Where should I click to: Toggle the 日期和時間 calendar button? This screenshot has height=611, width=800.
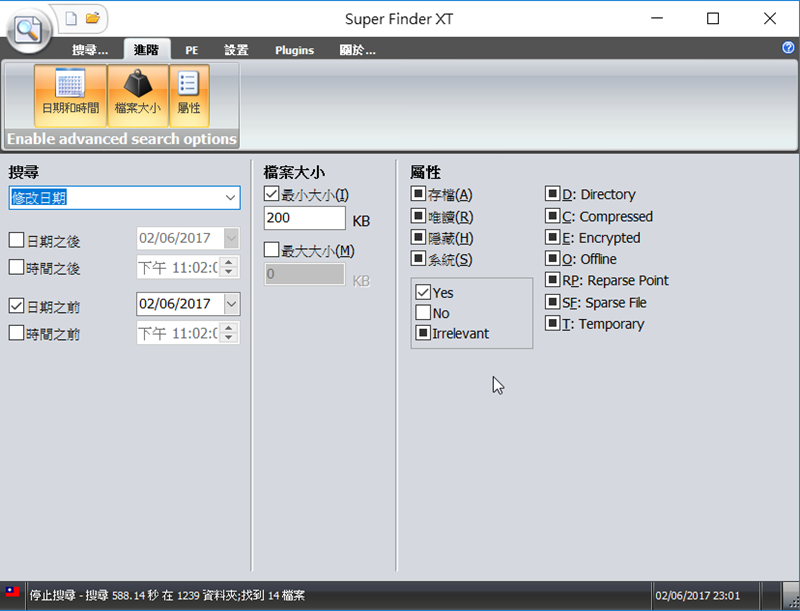70,95
